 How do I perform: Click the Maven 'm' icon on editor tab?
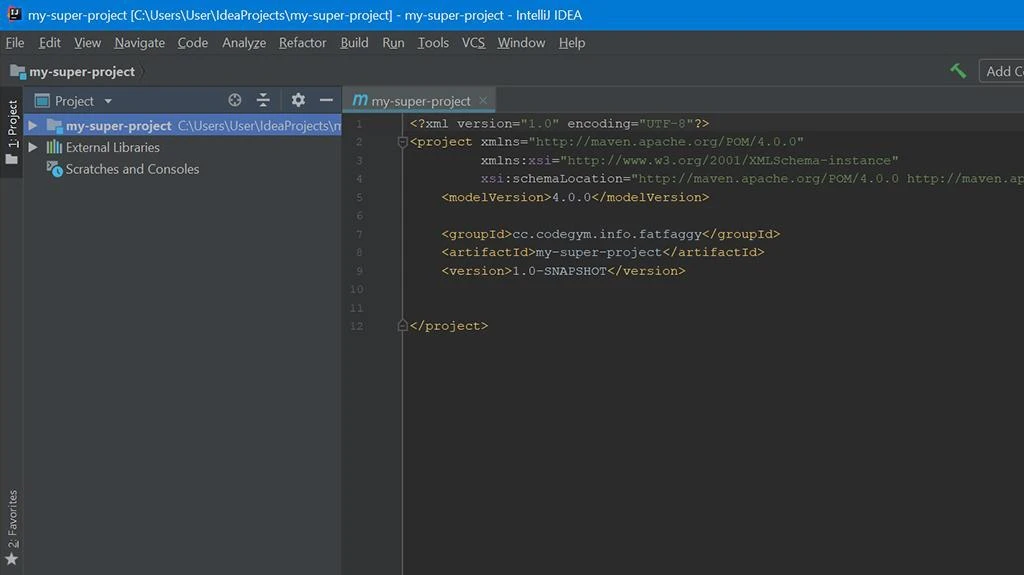coord(360,100)
